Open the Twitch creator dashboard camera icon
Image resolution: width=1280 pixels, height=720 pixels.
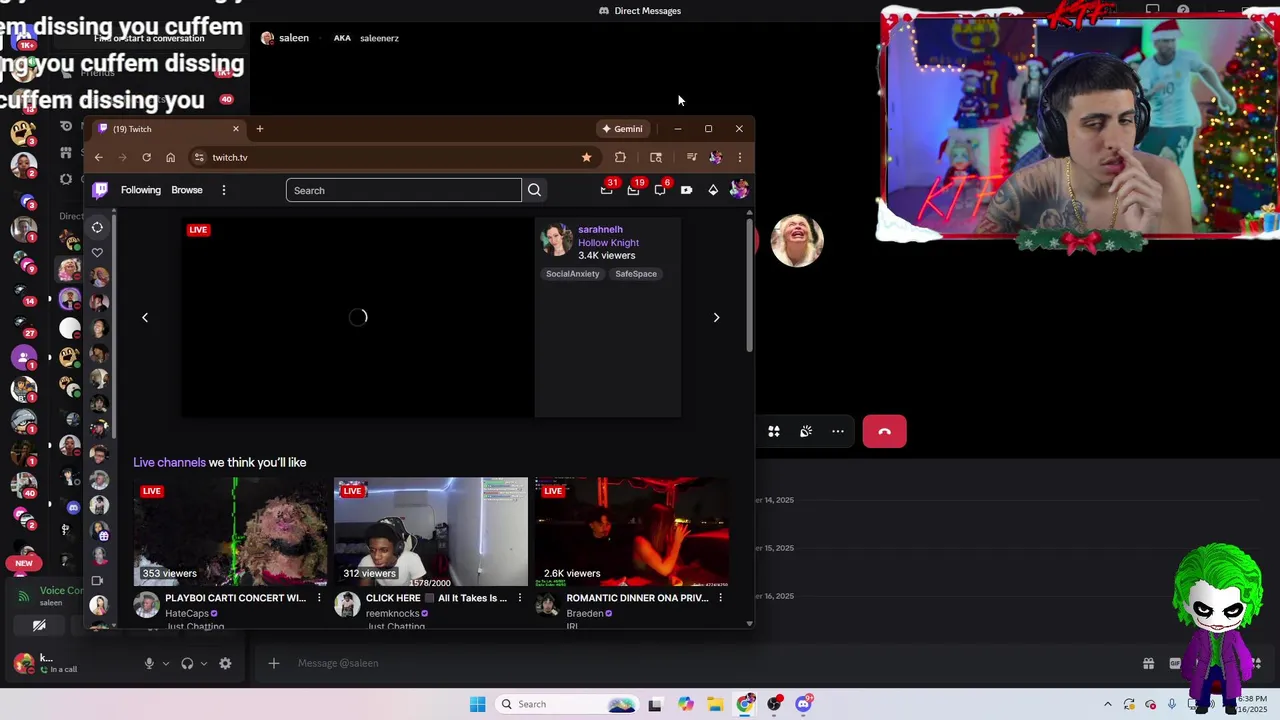pyautogui.click(x=686, y=190)
